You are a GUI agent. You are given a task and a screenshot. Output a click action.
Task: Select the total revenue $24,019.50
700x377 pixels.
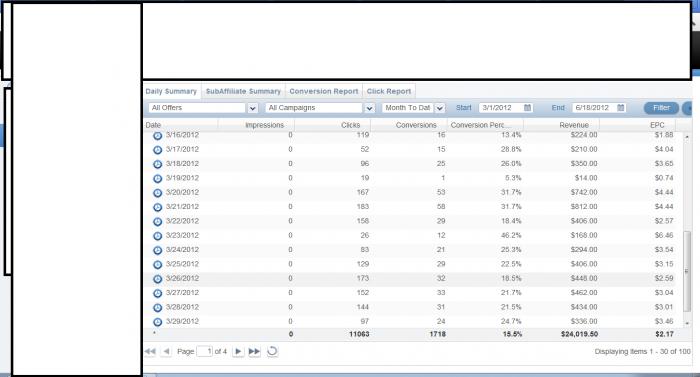[x=579, y=334]
